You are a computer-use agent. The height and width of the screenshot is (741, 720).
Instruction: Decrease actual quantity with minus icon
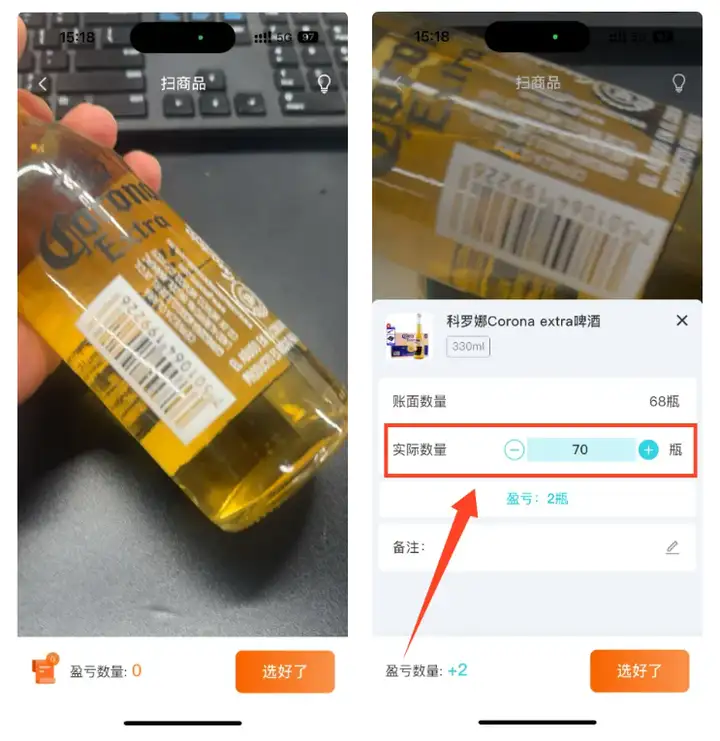tap(514, 449)
